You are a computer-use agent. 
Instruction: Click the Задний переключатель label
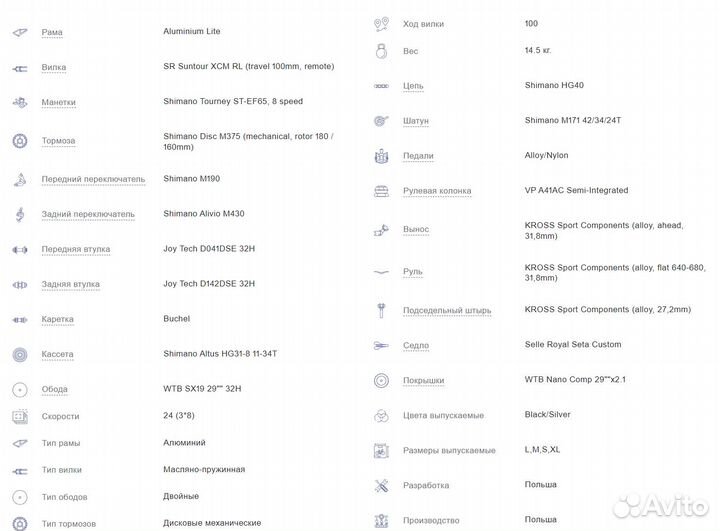[x=87, y=214]
